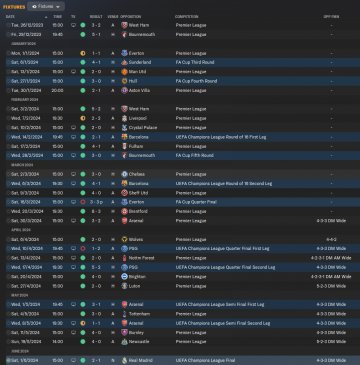The height and width of the screenshot is (365, 360).
Task: Select row marker beside Sat, 1/6/2024
Action: (8, 360)
